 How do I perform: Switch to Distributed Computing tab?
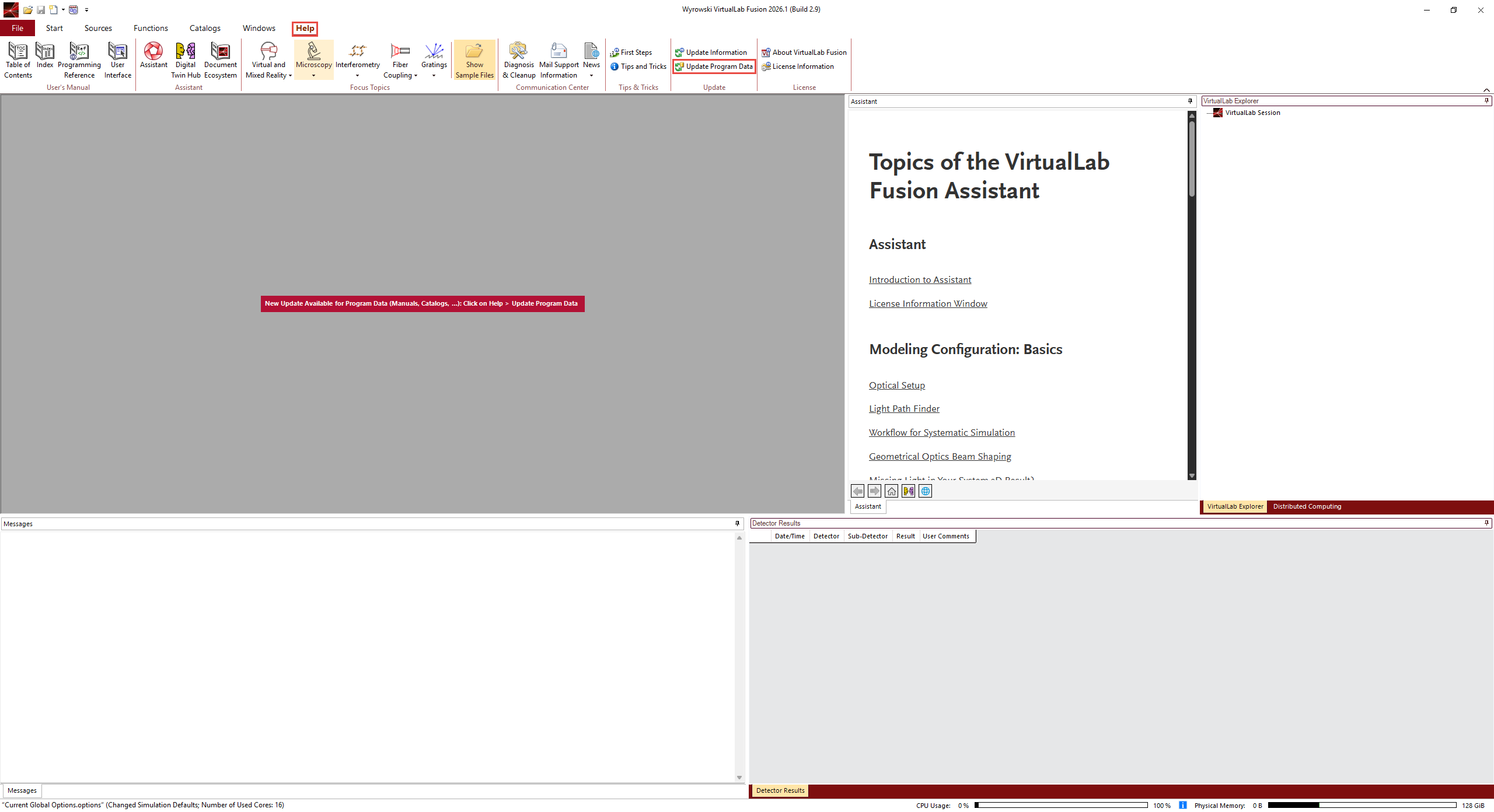pyautogui.click(x=1307, y=506)
